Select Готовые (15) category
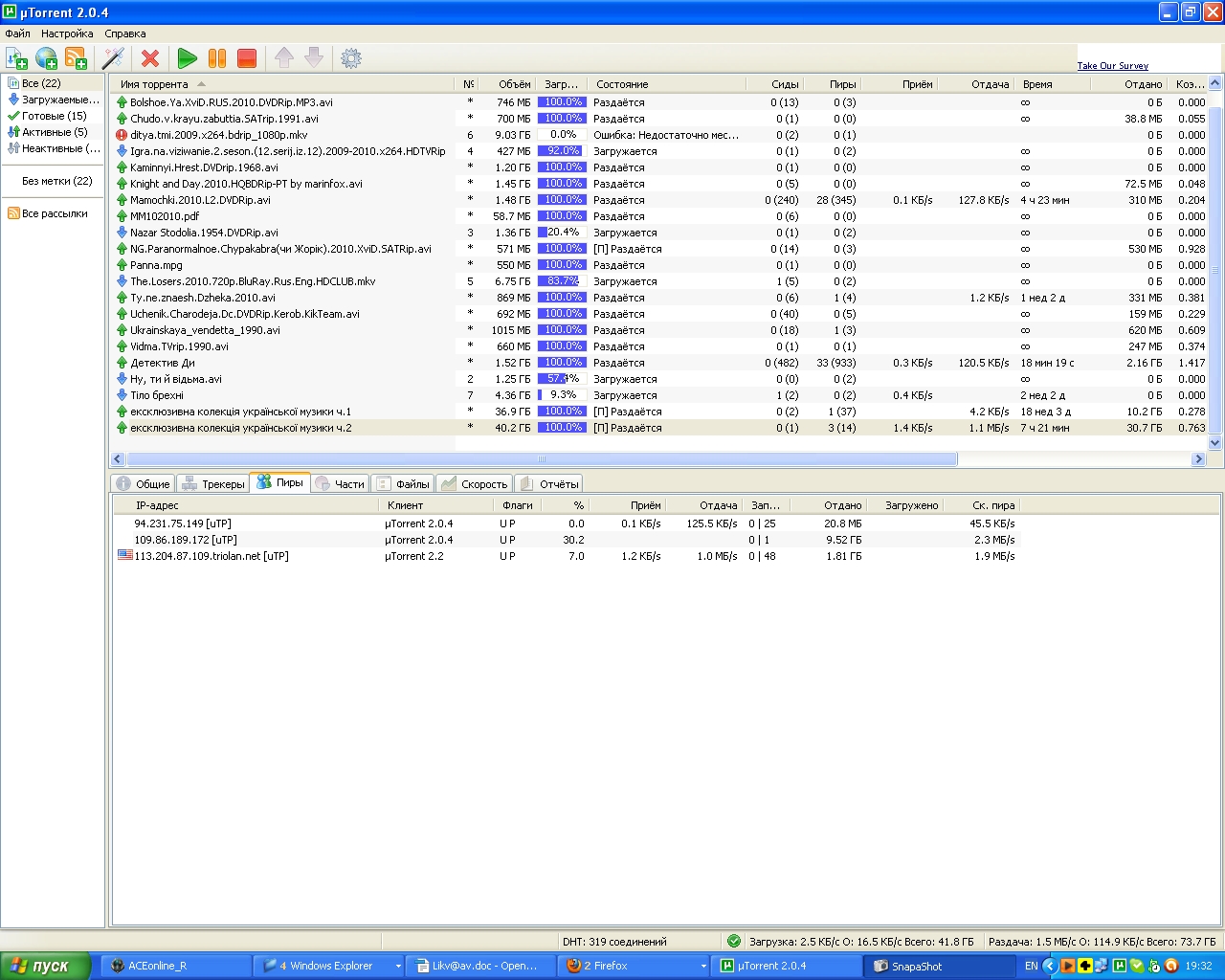 click(x=53, y=116)
